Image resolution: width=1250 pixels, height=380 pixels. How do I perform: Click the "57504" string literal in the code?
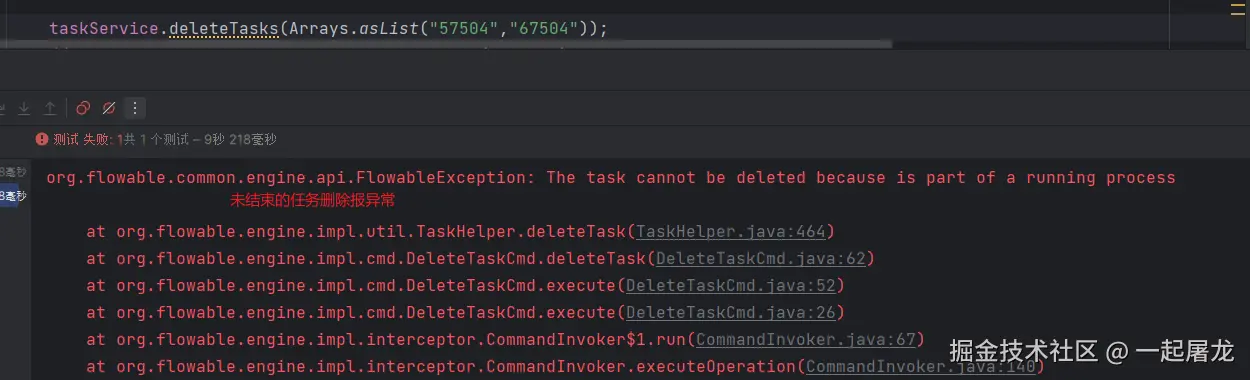463,28
